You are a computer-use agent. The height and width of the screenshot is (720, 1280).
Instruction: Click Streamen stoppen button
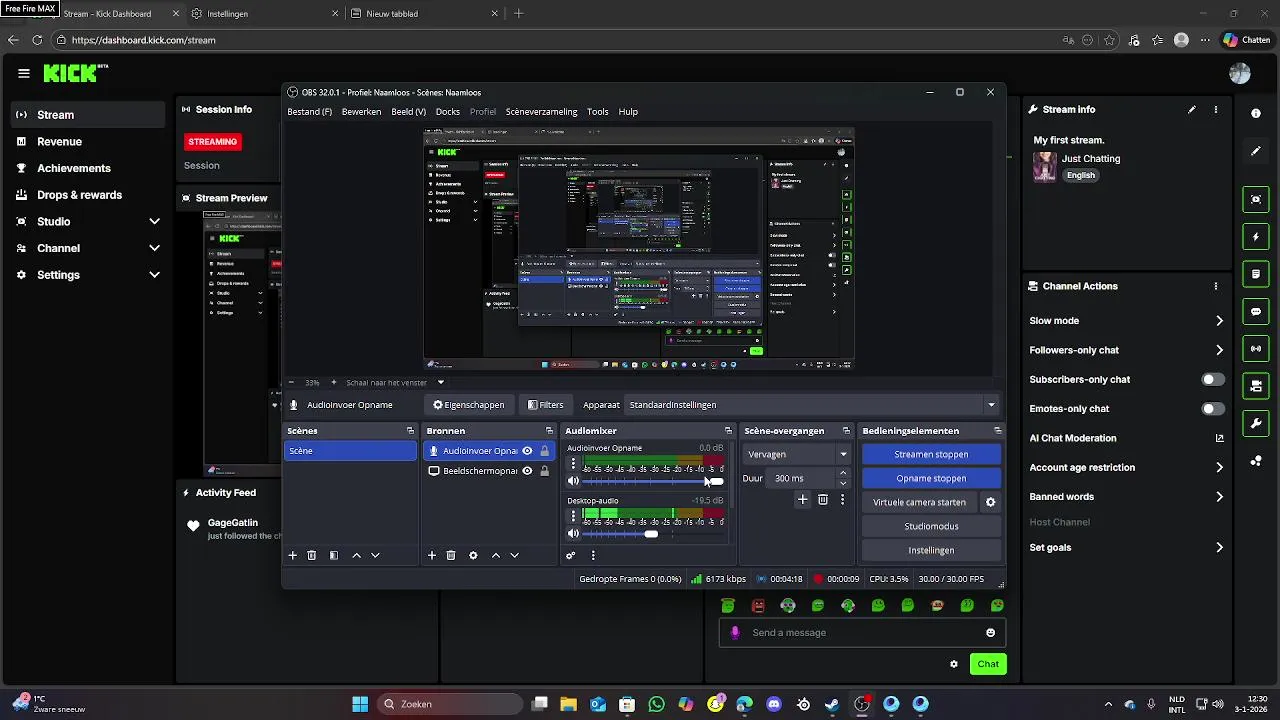[x=931, y=454]
